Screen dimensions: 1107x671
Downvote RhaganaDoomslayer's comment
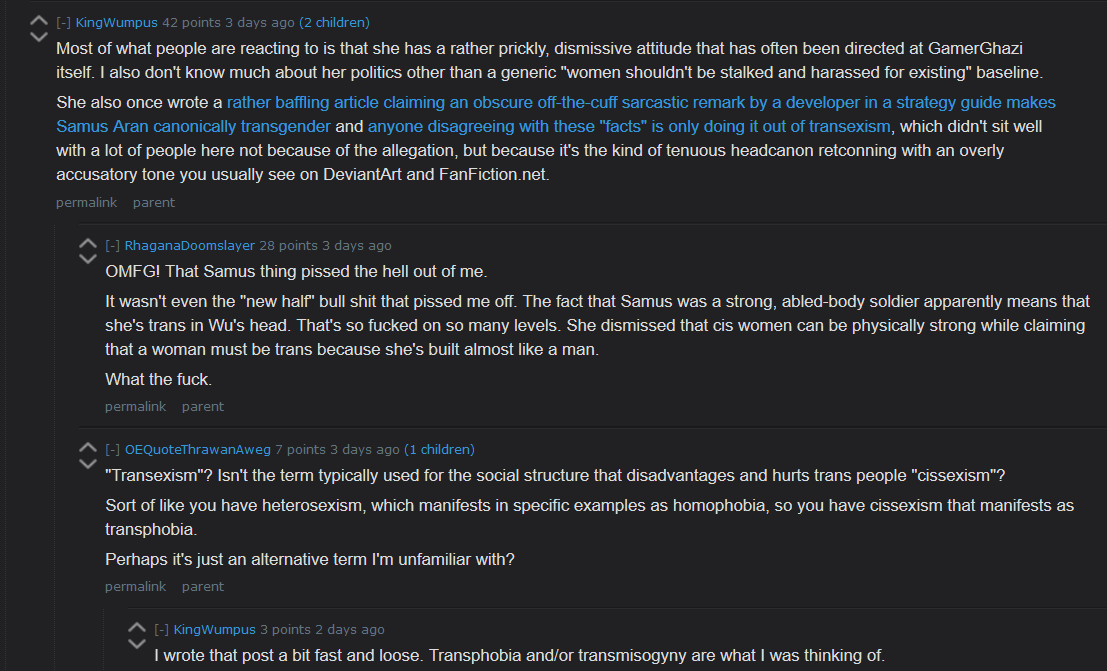click(88, 259)
